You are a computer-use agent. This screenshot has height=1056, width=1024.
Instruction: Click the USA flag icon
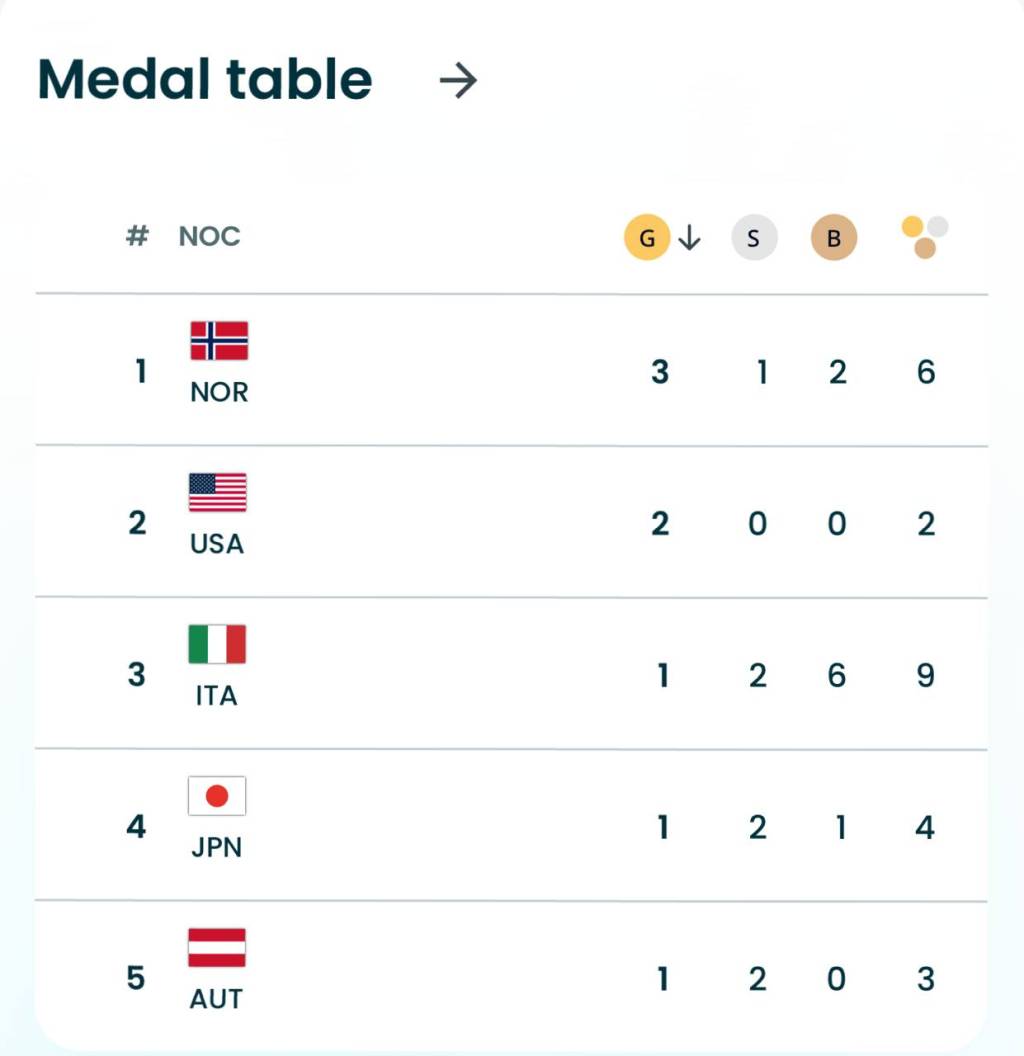click(217, 493)
